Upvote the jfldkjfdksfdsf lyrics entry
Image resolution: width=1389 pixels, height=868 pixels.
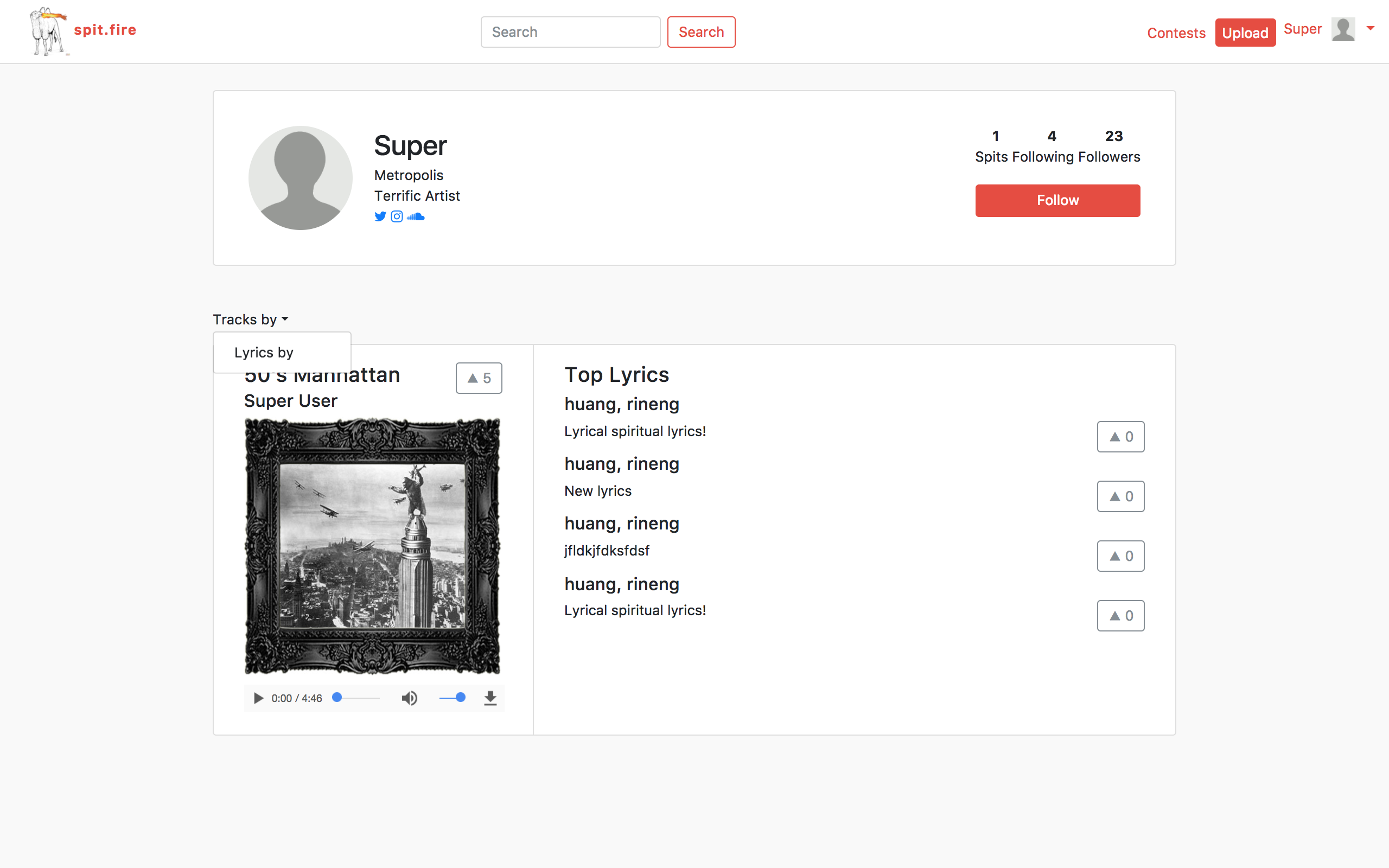click(1120, 556)
